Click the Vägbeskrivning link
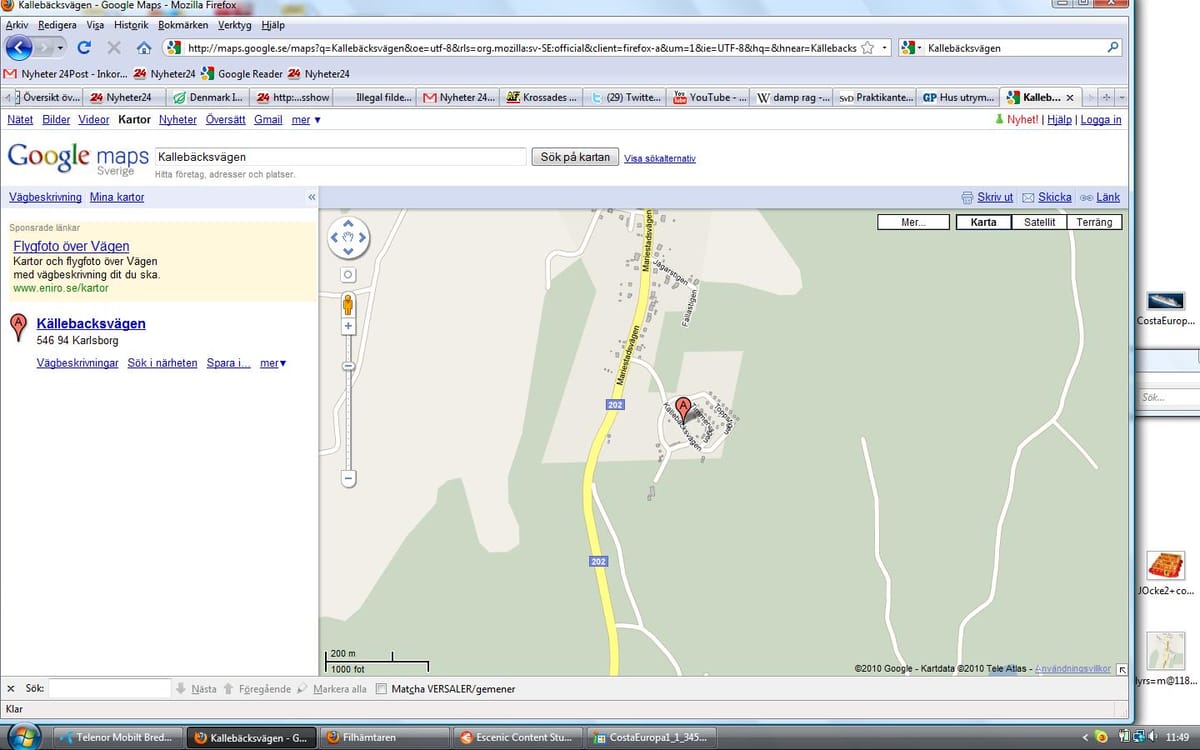Image resolution: width=1200 pixels, height=750 pixels. coord(45,197)
